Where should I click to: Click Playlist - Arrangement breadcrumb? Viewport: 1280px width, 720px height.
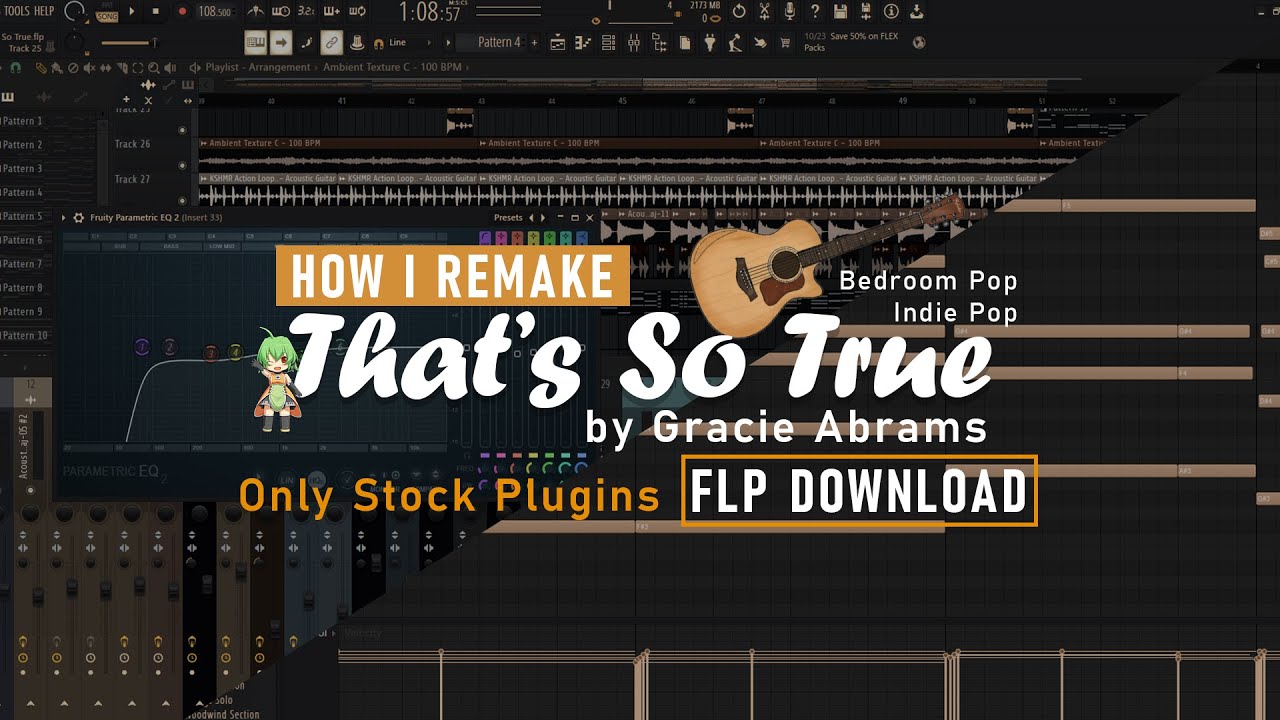(x=260, y=68)
